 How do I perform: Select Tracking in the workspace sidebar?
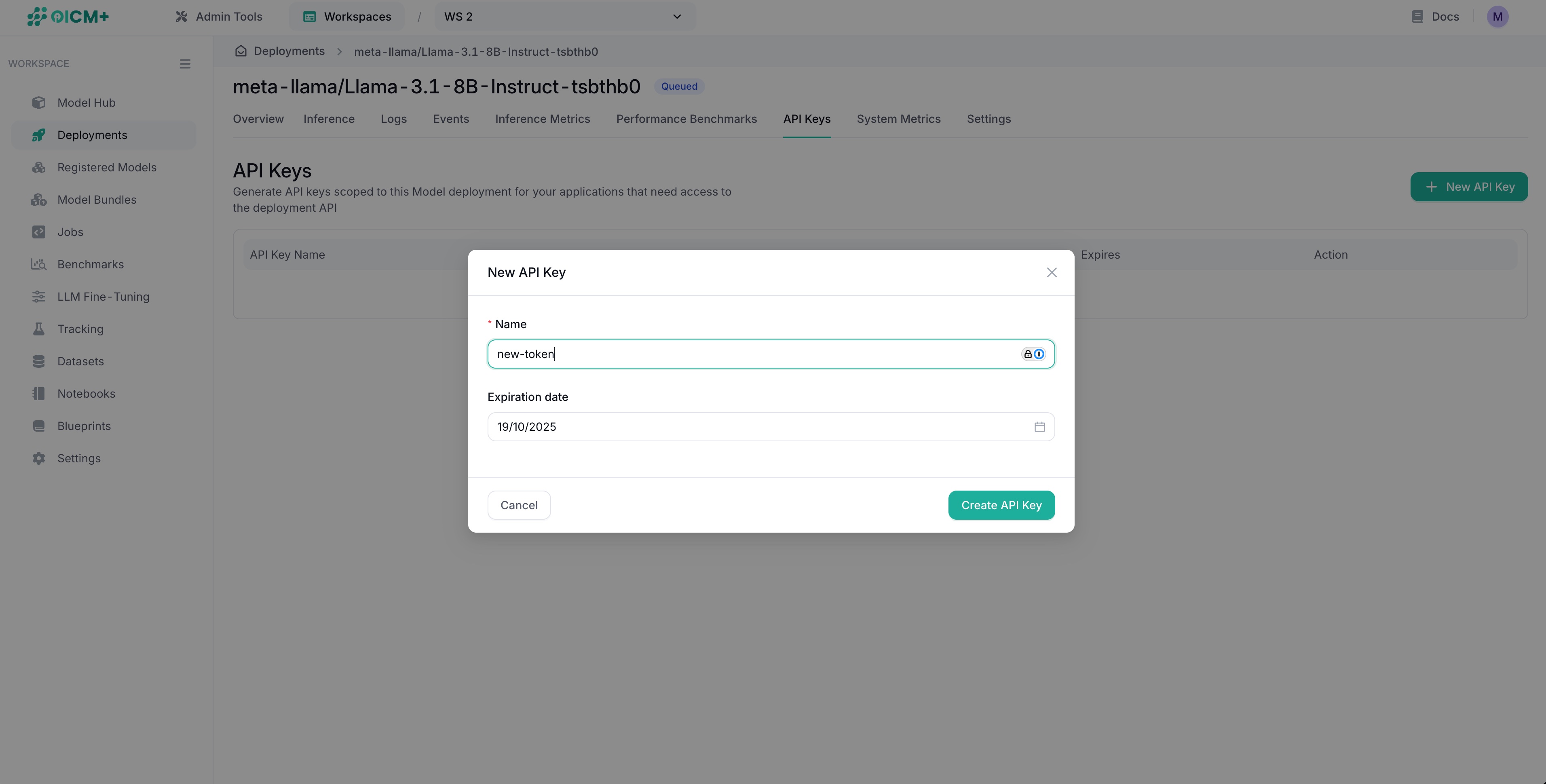click(x=79, y=329)
